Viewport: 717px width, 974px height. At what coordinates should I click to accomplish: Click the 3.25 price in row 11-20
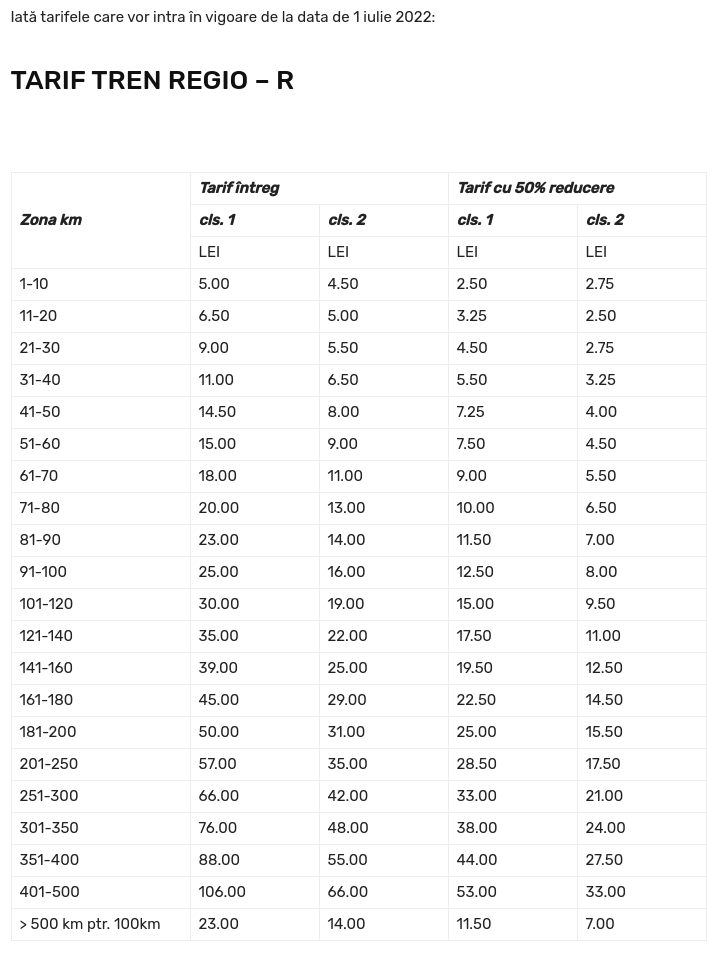(472, 316)
